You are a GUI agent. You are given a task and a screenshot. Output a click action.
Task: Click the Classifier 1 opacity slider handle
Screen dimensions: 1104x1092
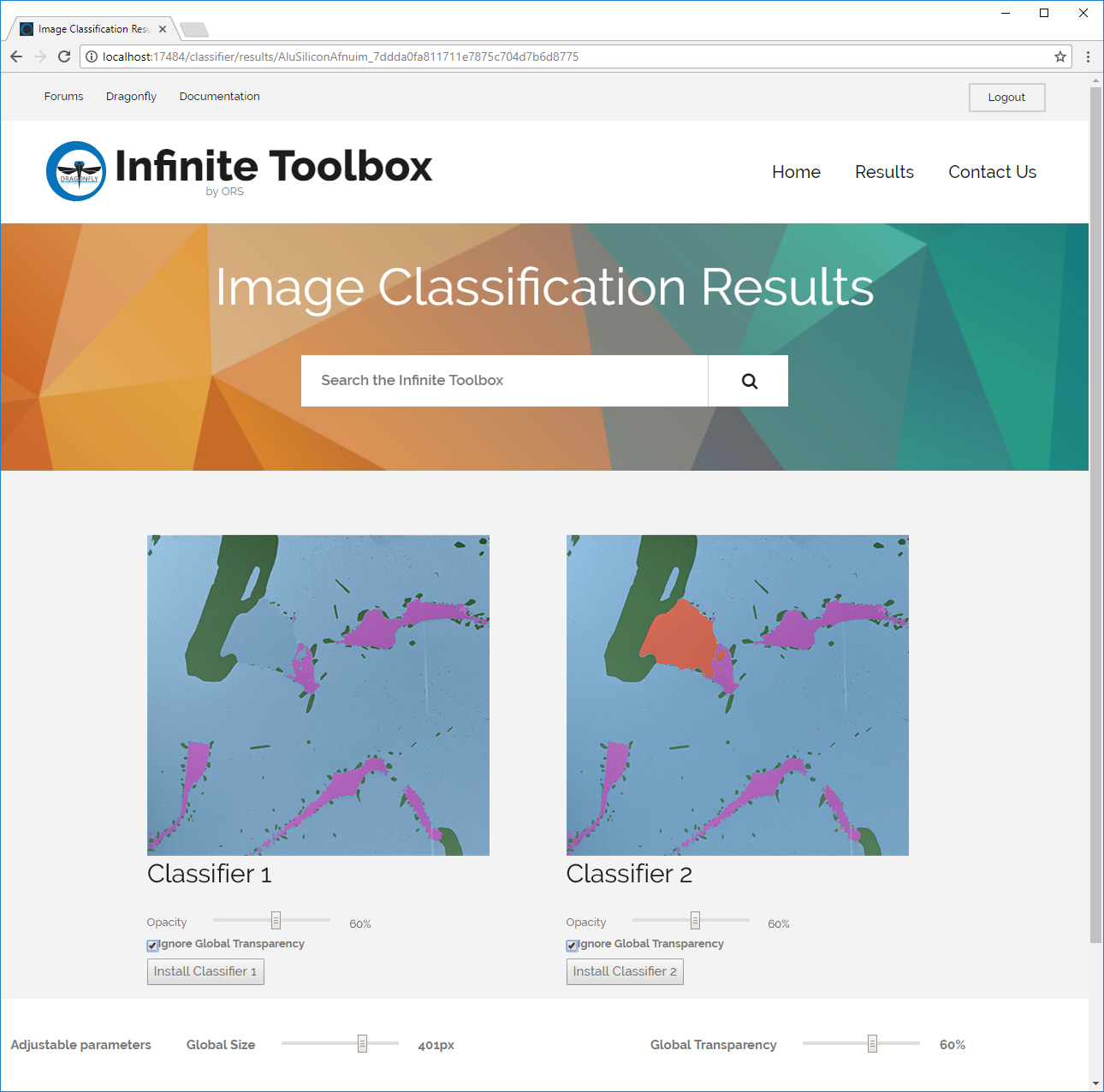(276, 921)
